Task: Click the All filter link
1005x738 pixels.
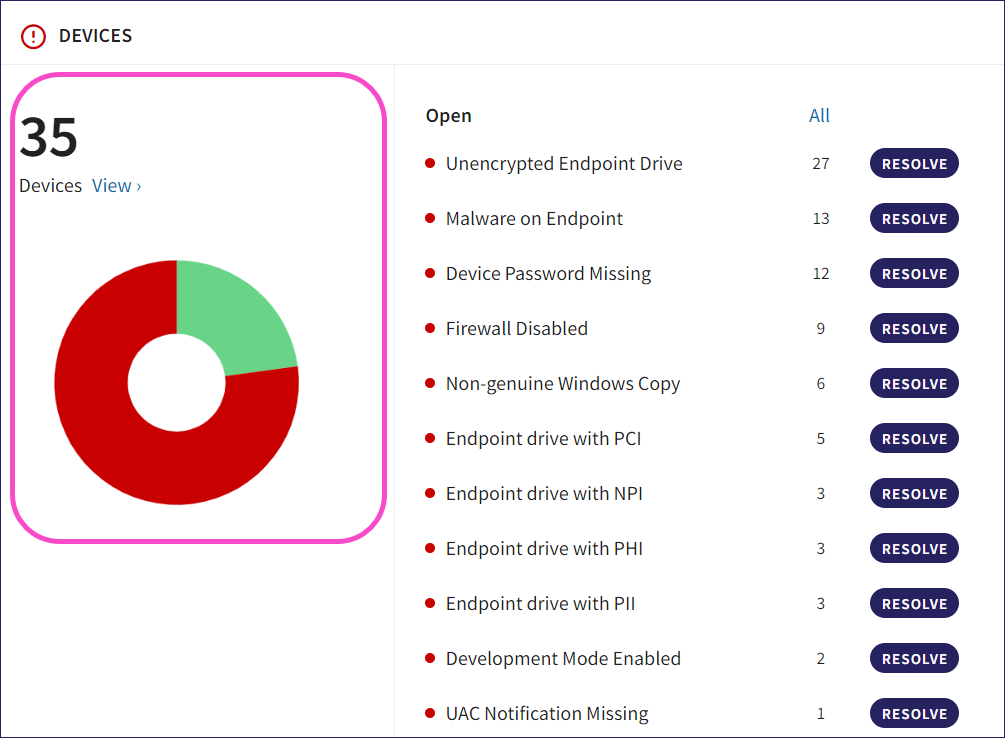Action: click(819, 116)
